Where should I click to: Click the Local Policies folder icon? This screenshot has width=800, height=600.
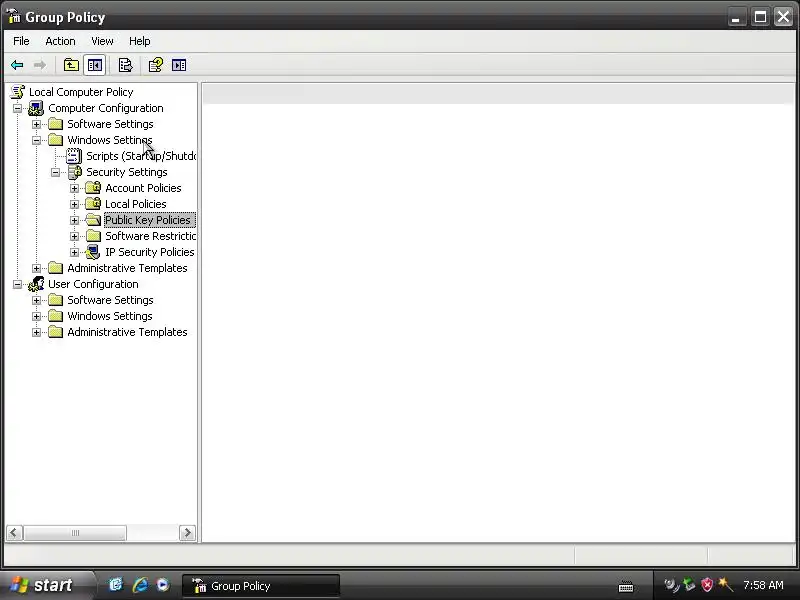pyautogui.click(x=93, y=204)
